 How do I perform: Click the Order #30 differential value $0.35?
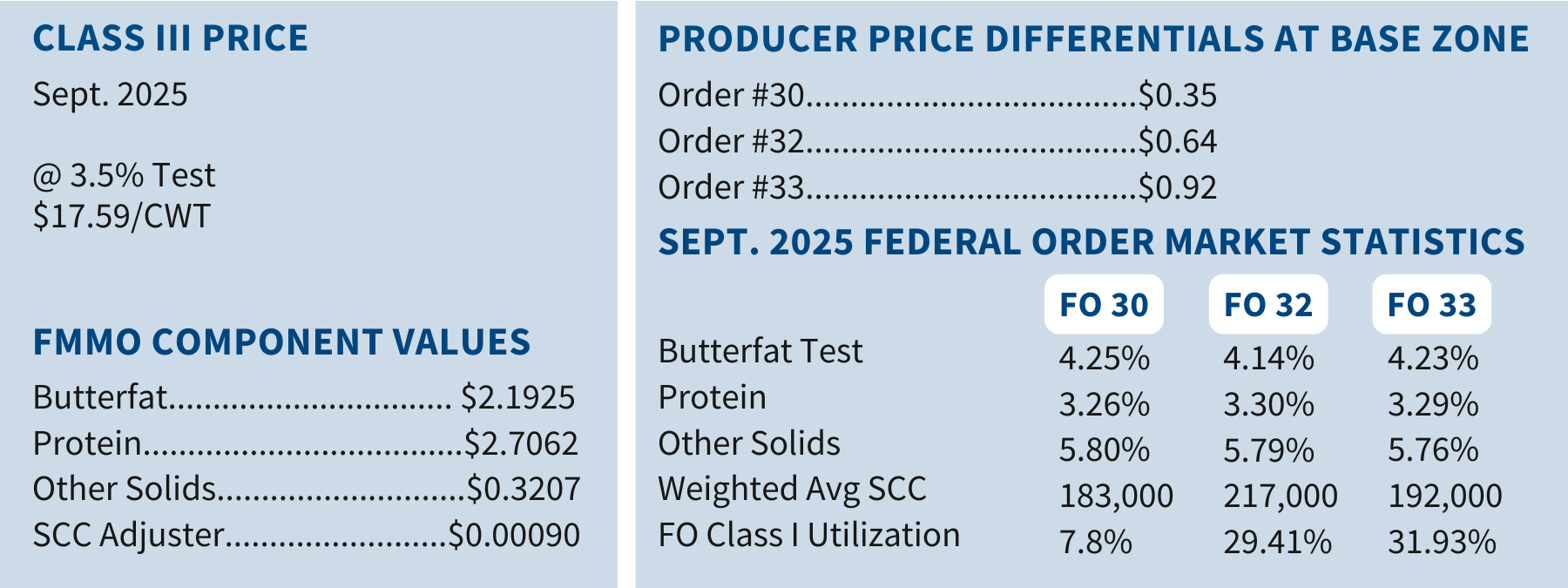tap(1178, 95)
